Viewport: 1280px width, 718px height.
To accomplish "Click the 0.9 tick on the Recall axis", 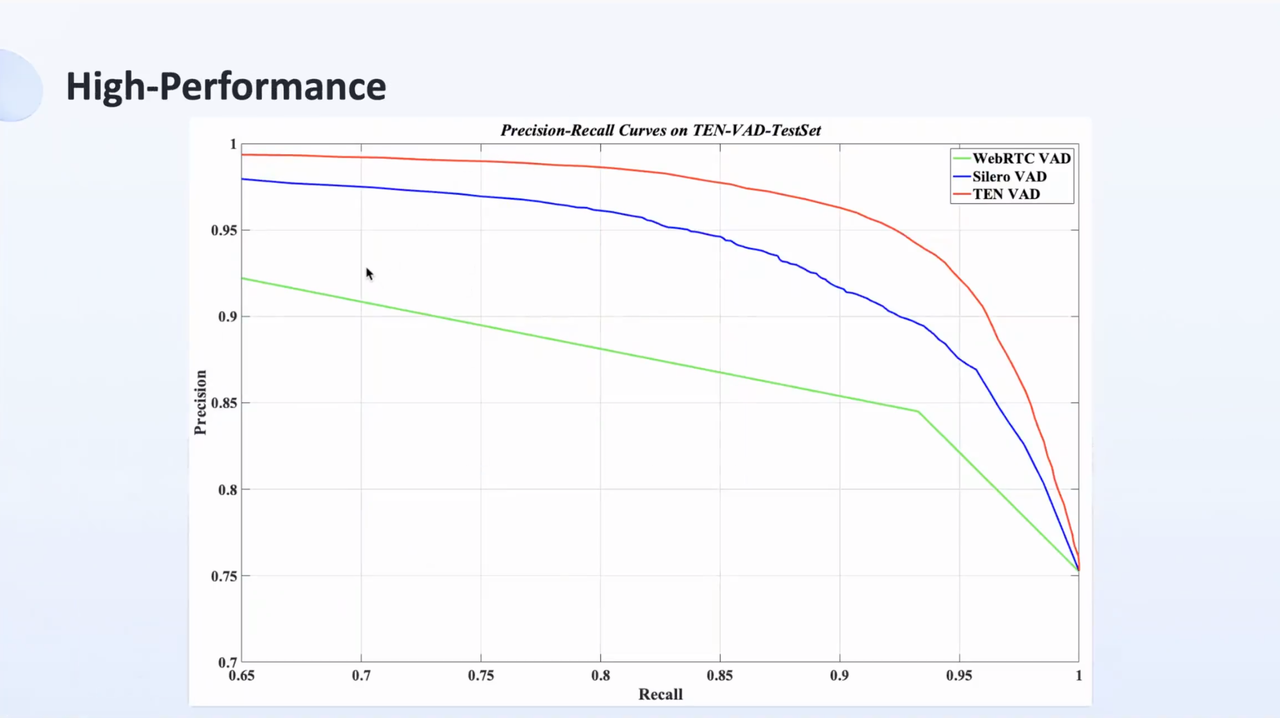I will pos(840,676).
